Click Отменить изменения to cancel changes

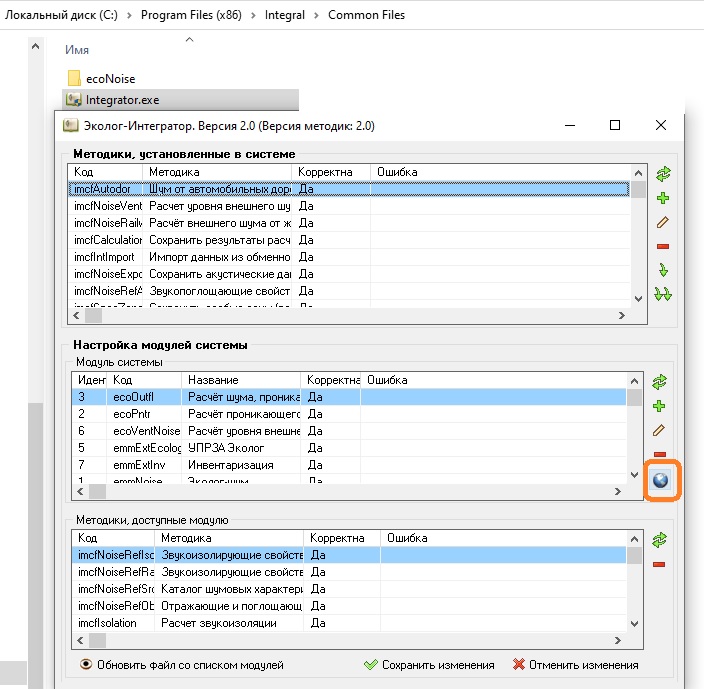(575, 665)
